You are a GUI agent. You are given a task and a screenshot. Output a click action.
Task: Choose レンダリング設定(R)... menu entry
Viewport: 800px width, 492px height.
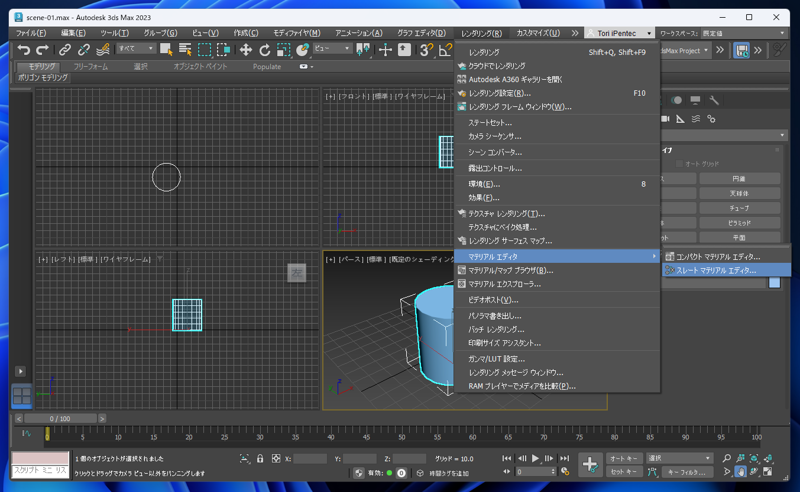[557, 93]
